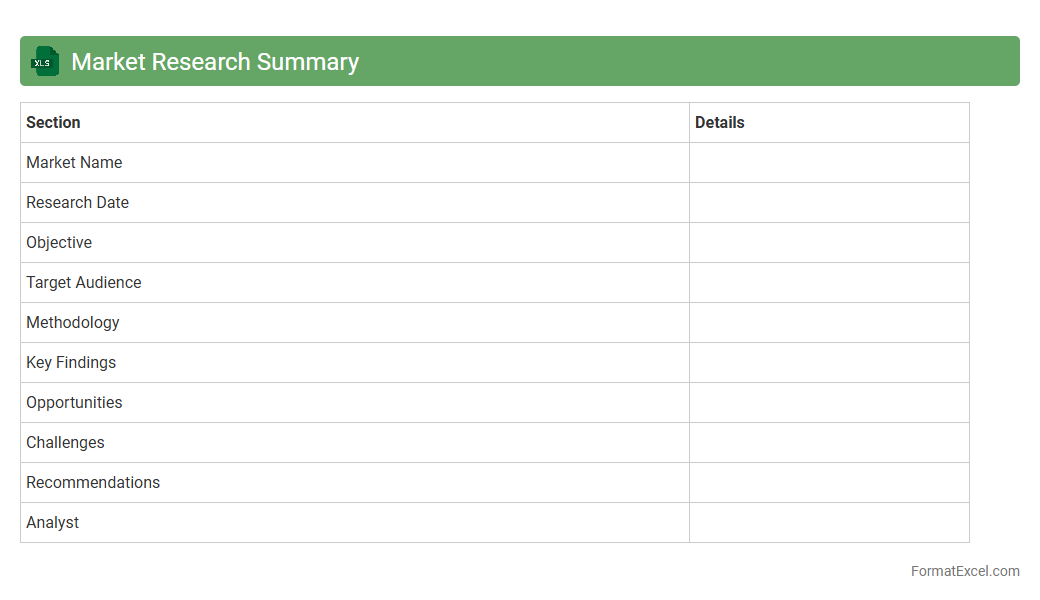Select the Details cell beside Research Date

click(829, 202)
